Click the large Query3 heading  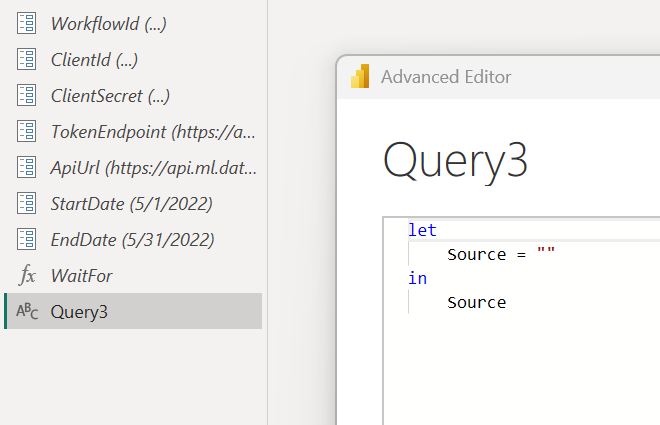tap(455, 160)
